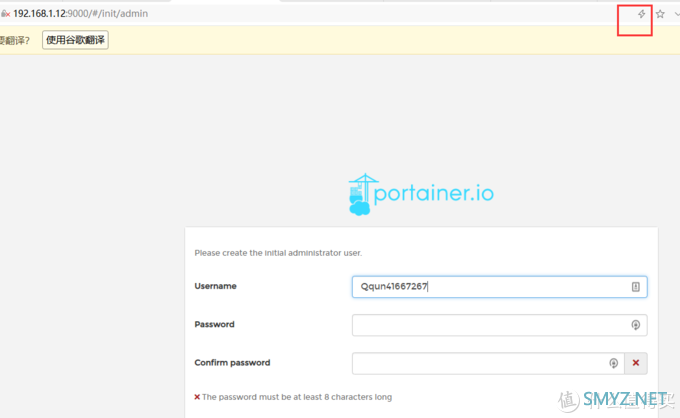This screenshot has height=418, width=680.
Task: Click the portainer.io logo text
Action: tap(434, 192)
